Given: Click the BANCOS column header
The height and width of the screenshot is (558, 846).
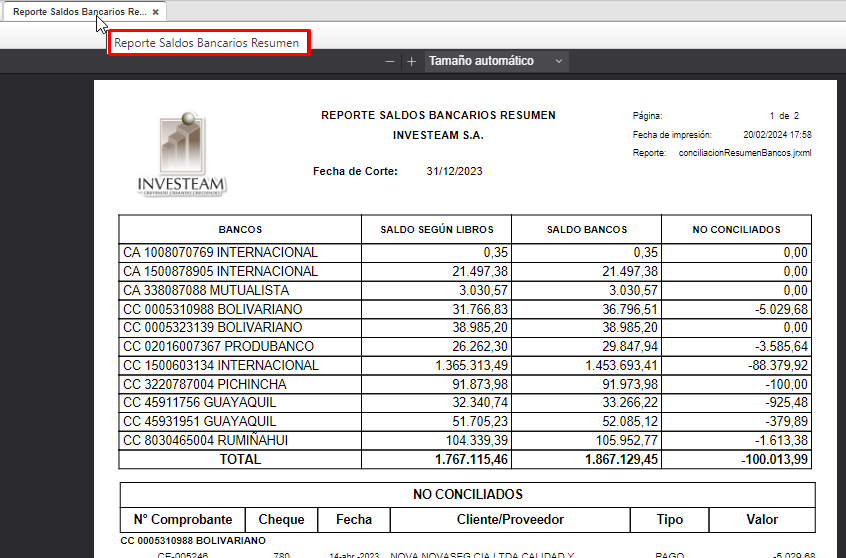Looking at the screenshot, I should click(x=240, y=230).
